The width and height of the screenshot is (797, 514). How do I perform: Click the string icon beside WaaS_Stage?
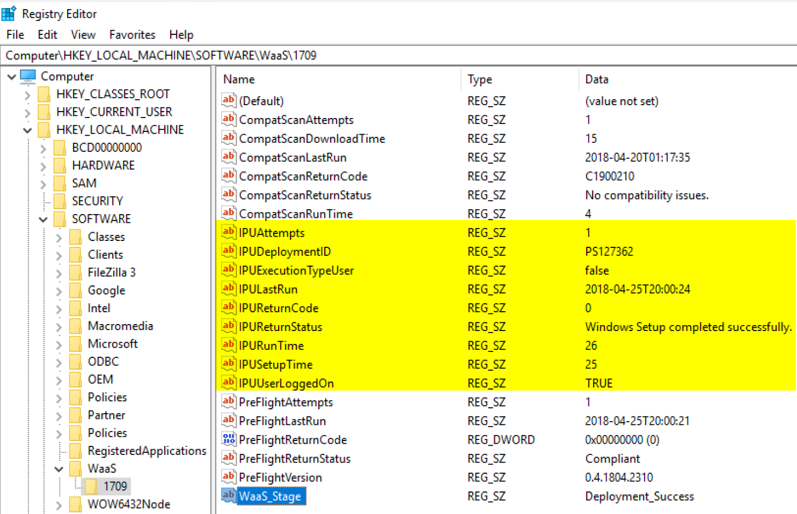pos(229,496)
